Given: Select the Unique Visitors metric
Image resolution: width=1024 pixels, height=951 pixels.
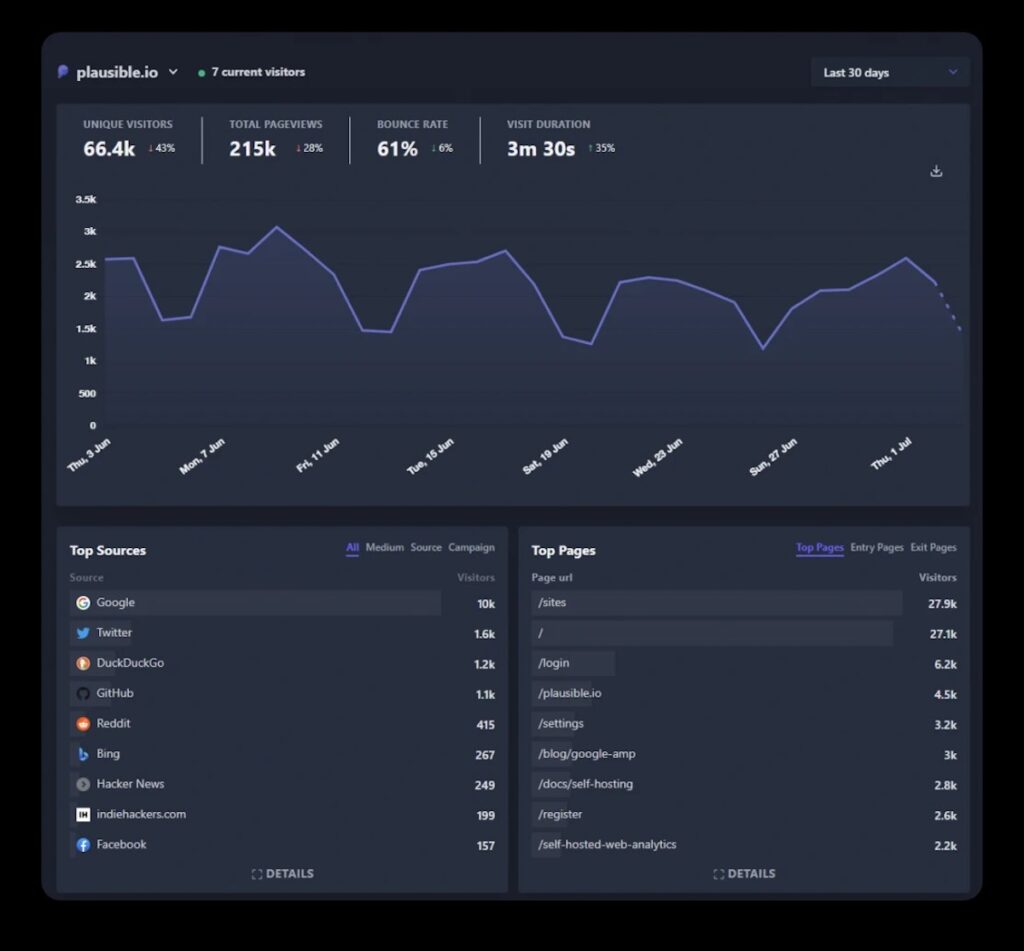Looking at the screenshot, I should [129, 139].
